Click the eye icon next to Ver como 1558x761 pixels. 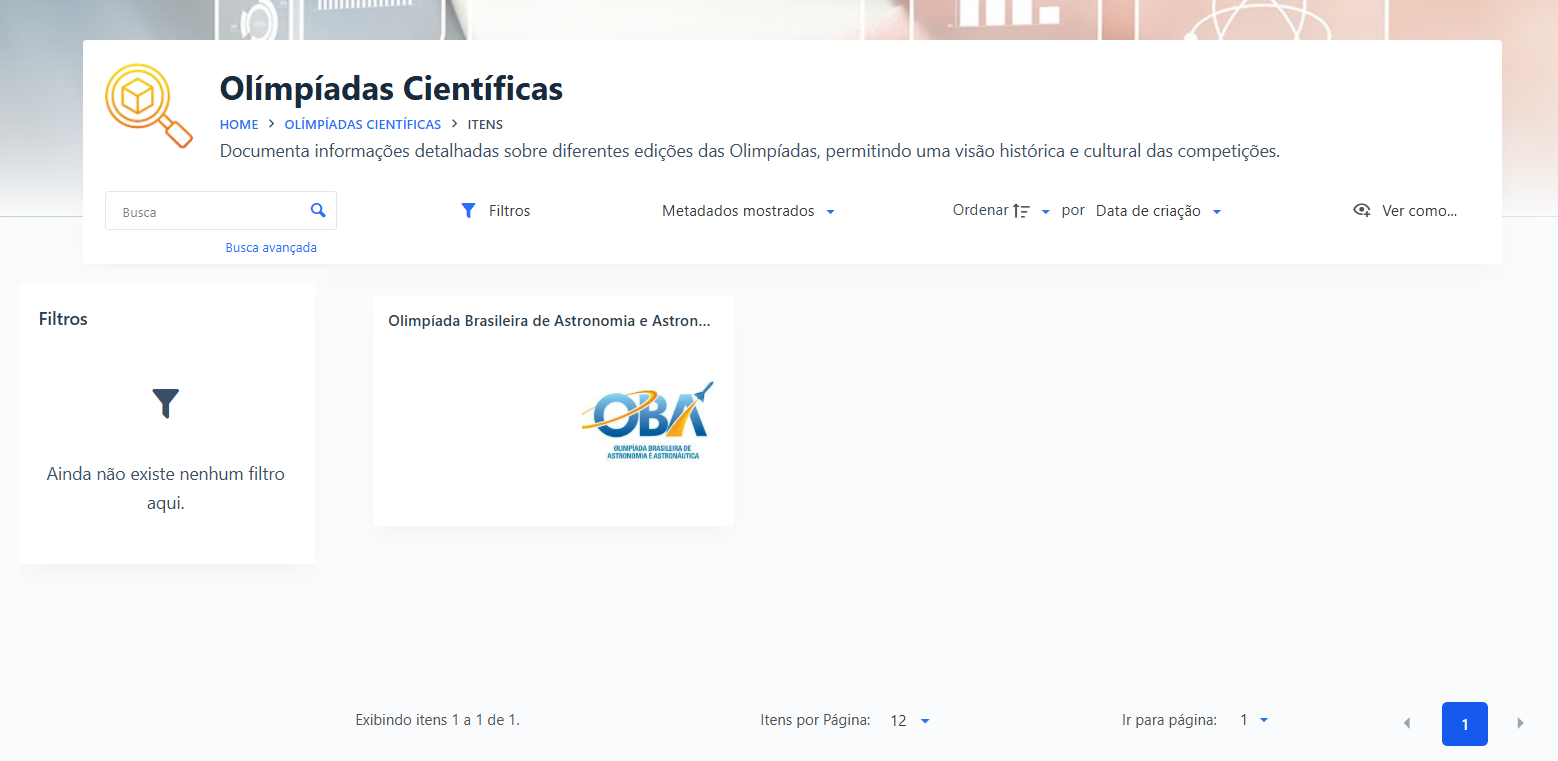tap(1361, 211)
